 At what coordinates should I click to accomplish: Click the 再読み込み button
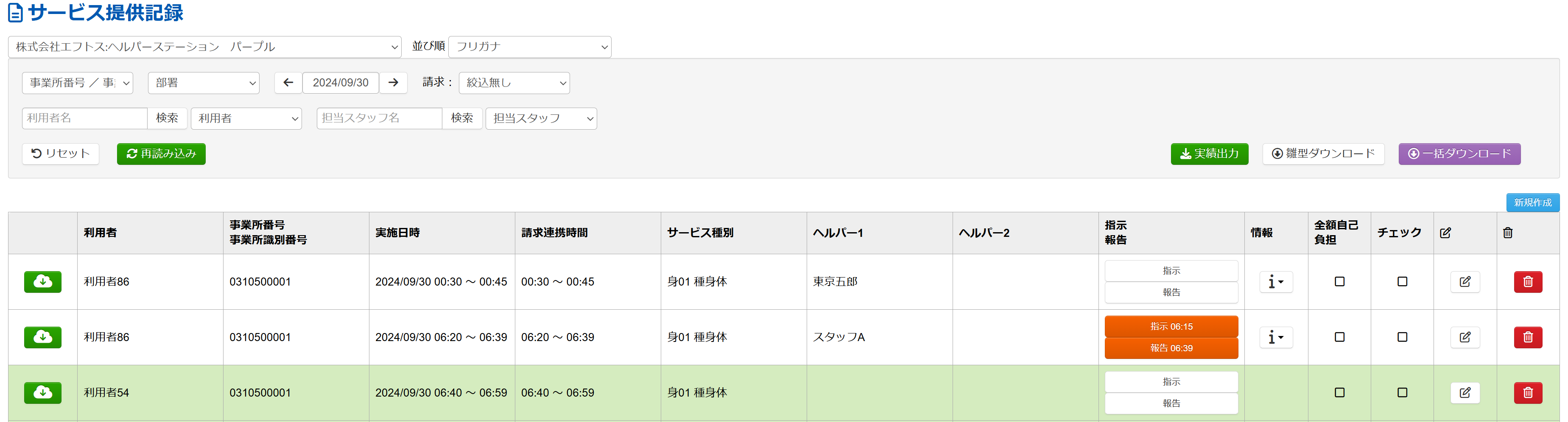pos(161,154)
